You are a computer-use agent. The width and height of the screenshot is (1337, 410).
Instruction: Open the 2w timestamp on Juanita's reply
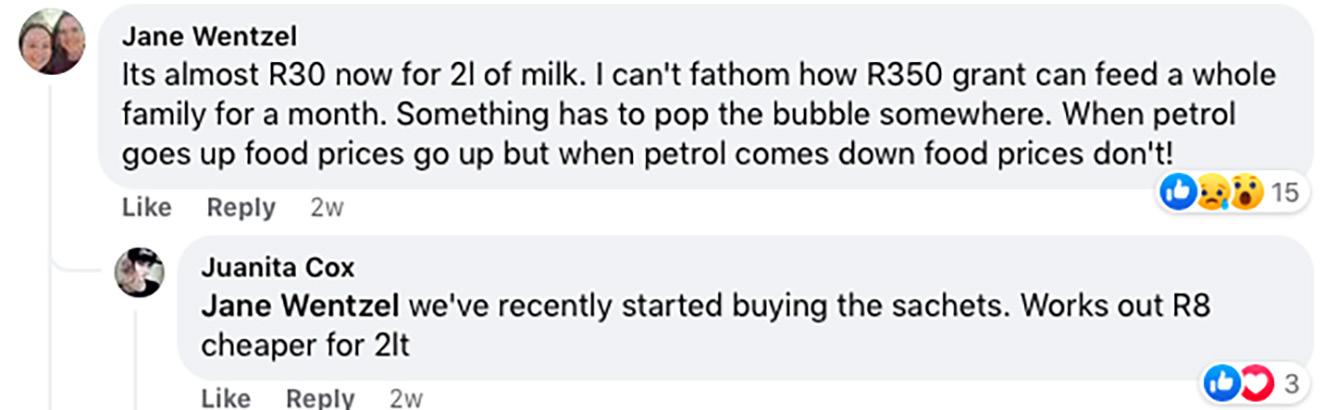tap(406, 398)
